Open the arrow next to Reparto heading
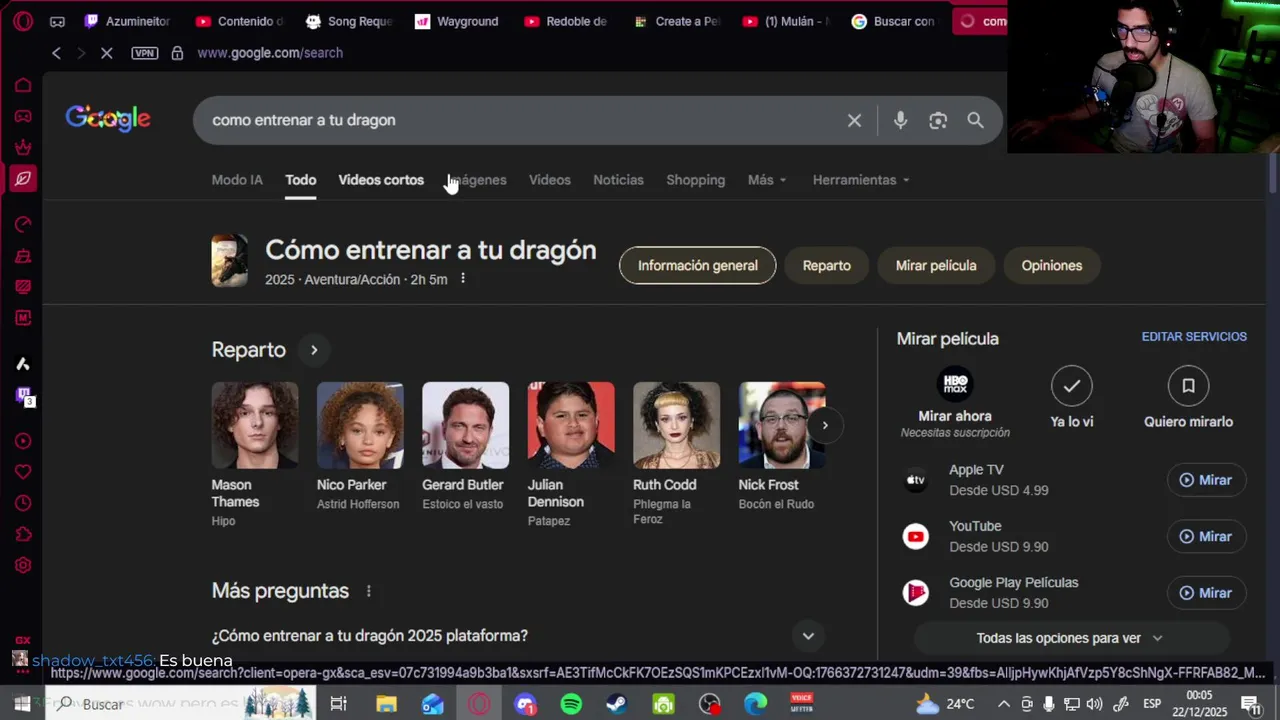Screen dimensions: 1280x720 [x=314, y=350]
